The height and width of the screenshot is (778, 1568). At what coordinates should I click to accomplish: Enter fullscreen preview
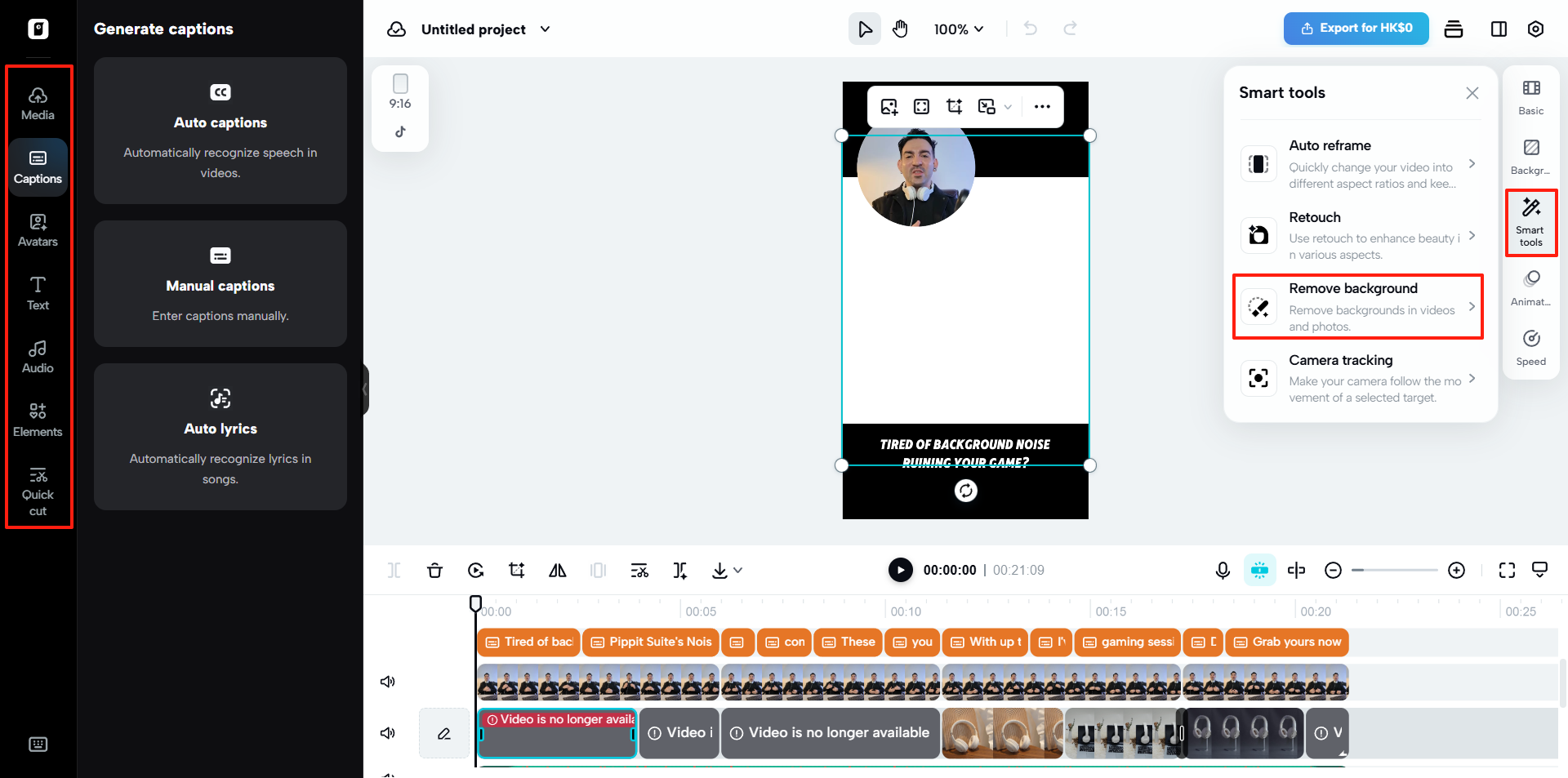tap(1508, 571)
